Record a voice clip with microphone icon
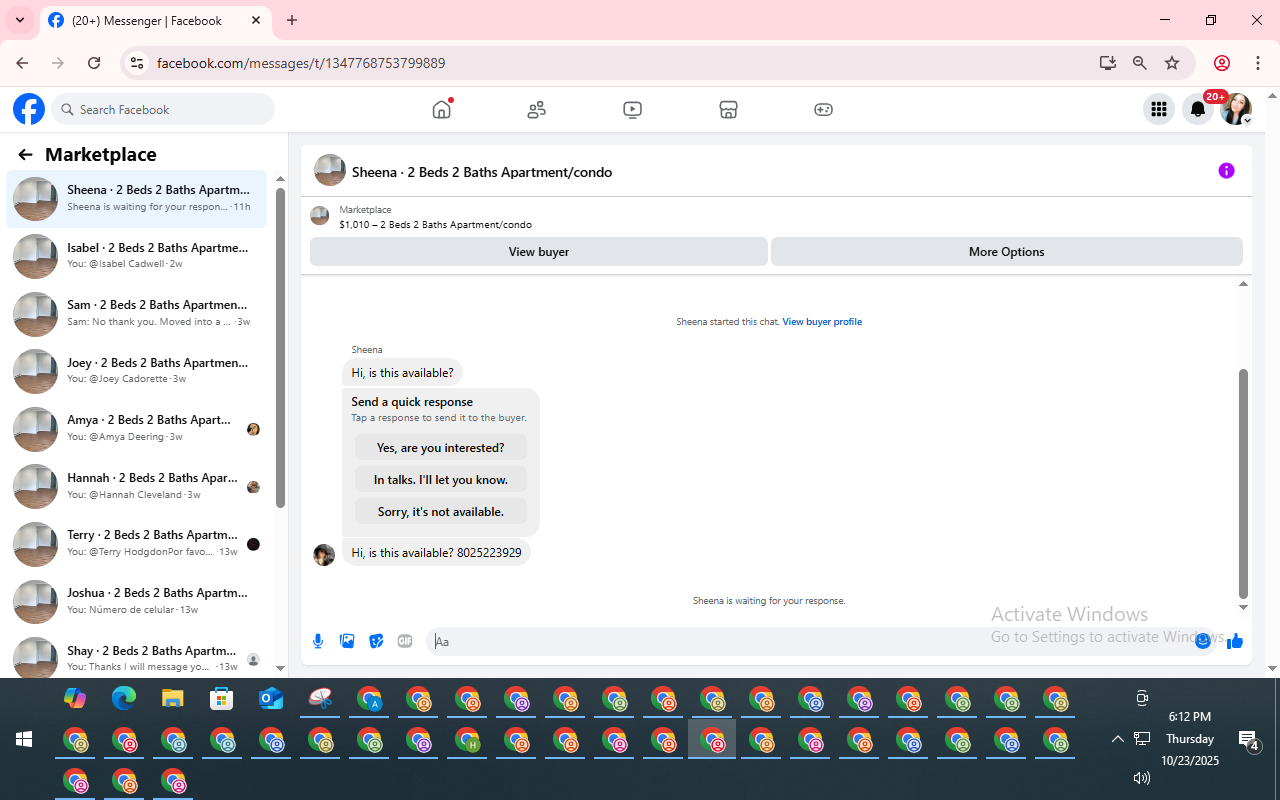The image size is (1280, 800). (318, 641)
